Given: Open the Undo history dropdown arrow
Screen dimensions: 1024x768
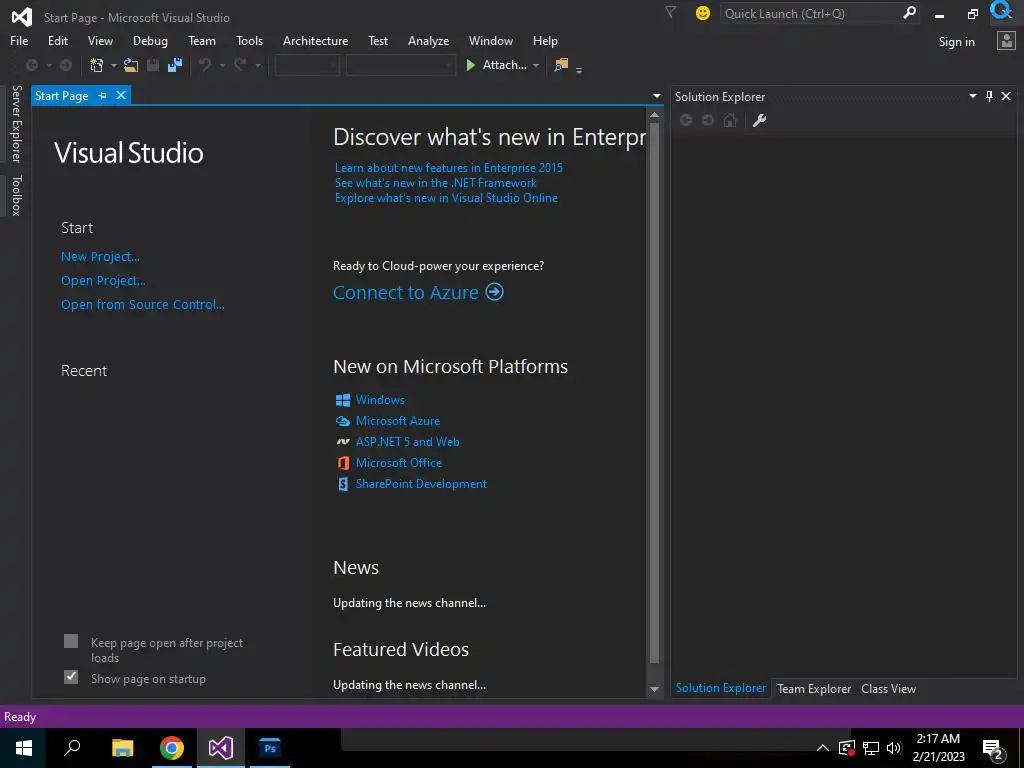Looking at the screenshot, I should coord(222,65).
